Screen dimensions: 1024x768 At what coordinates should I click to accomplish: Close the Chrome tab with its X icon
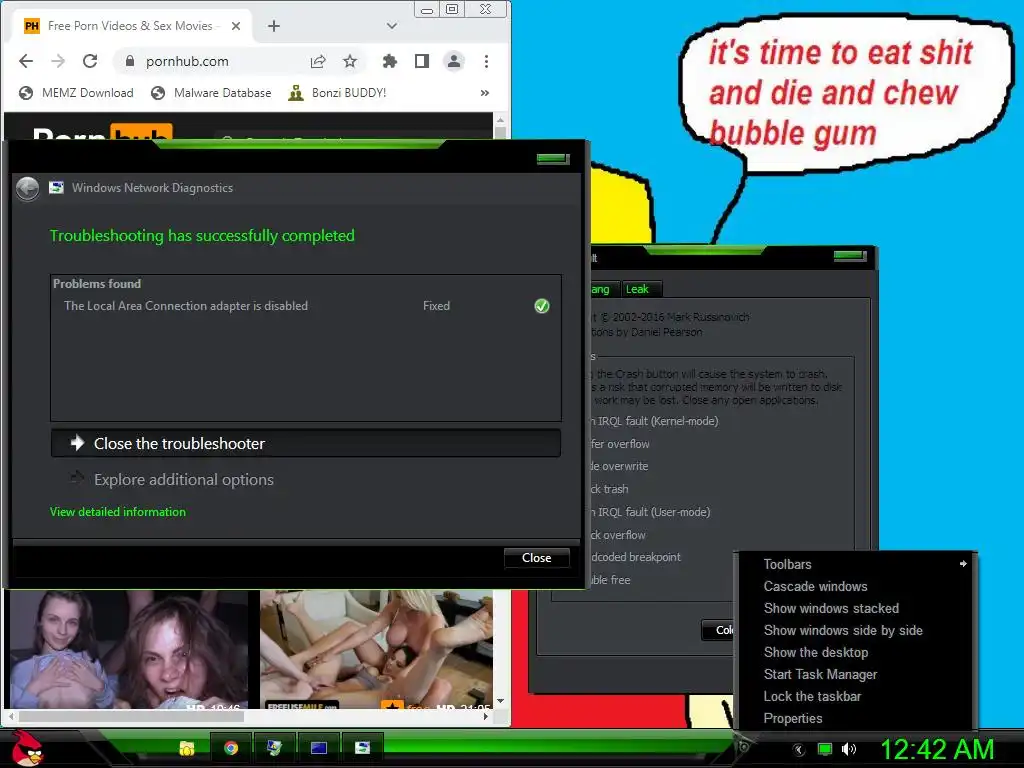236,26
